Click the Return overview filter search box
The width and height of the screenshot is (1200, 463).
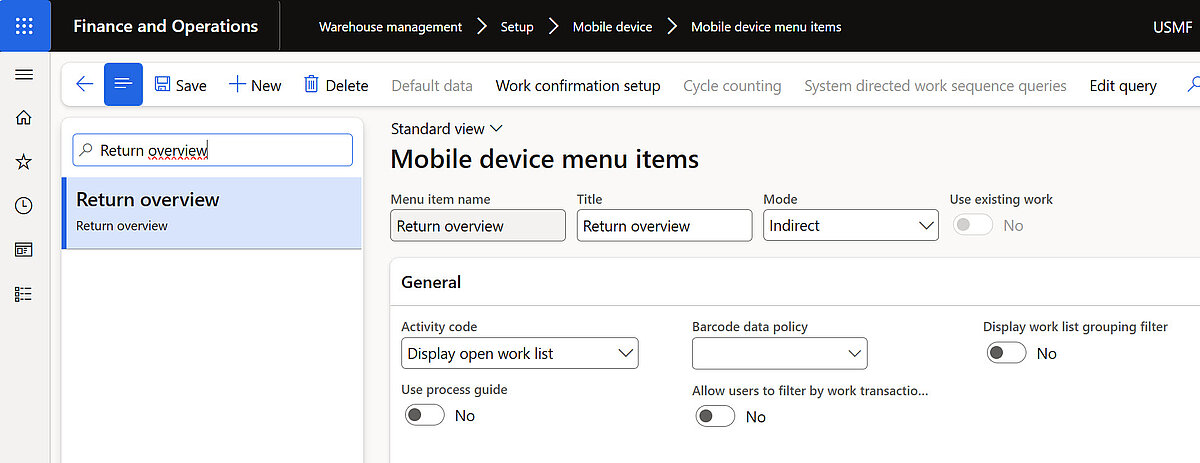tap(213, 150)
